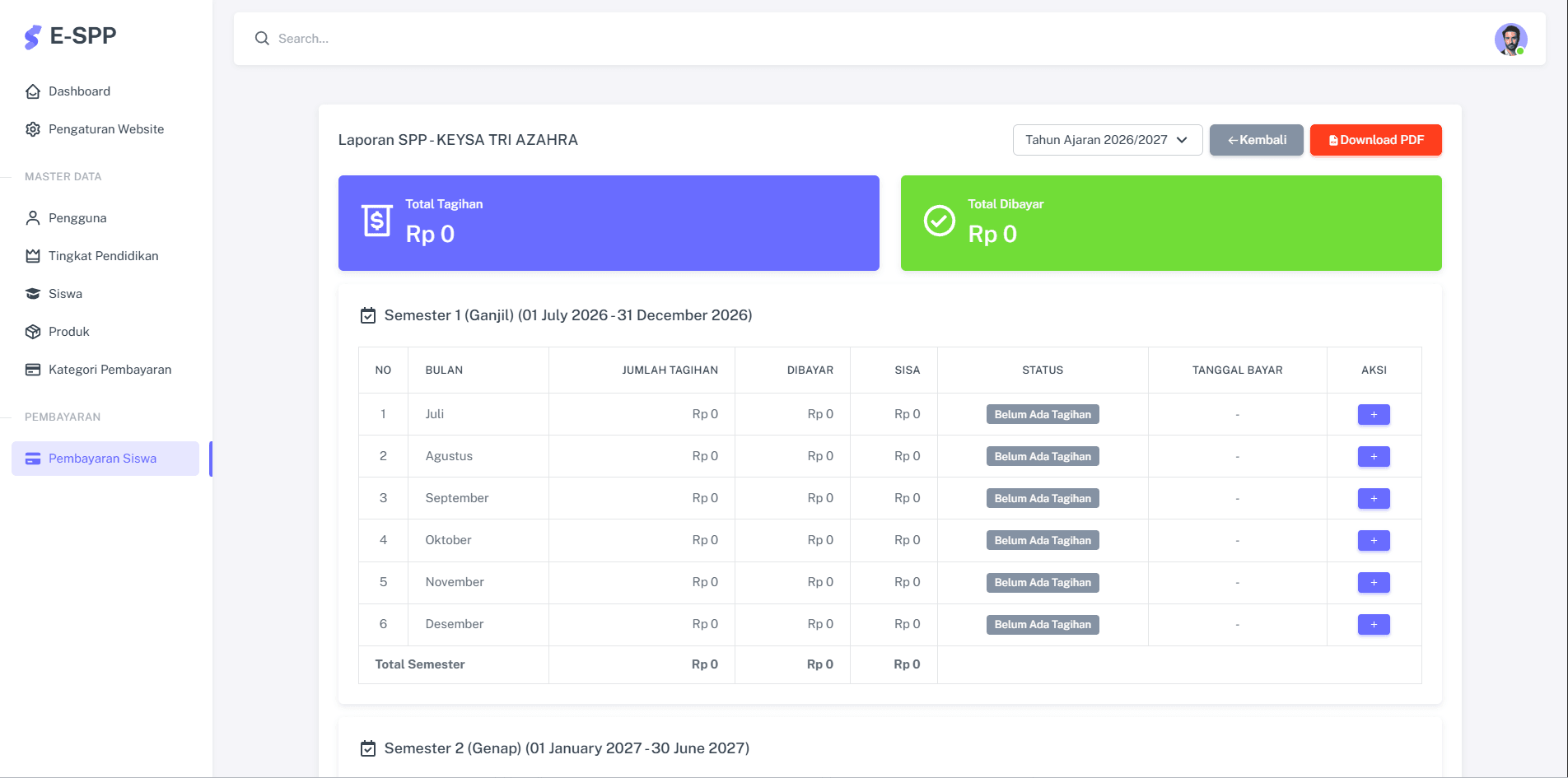Click Belum Ada Tagihan badge for September
The height and width of the screenshot is (778, 1568).
1043,498
